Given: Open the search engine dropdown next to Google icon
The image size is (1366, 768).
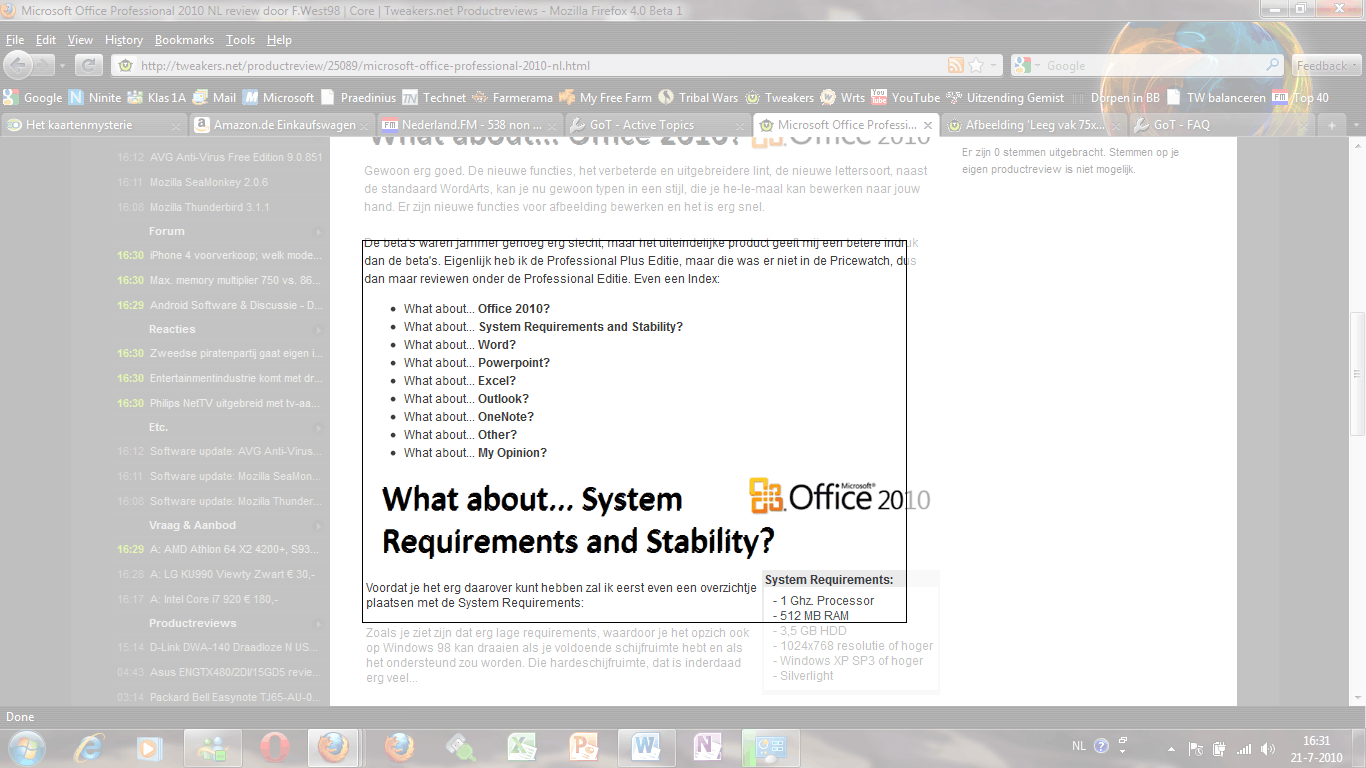Looking at the screenshot, I should click(1037, 66).
